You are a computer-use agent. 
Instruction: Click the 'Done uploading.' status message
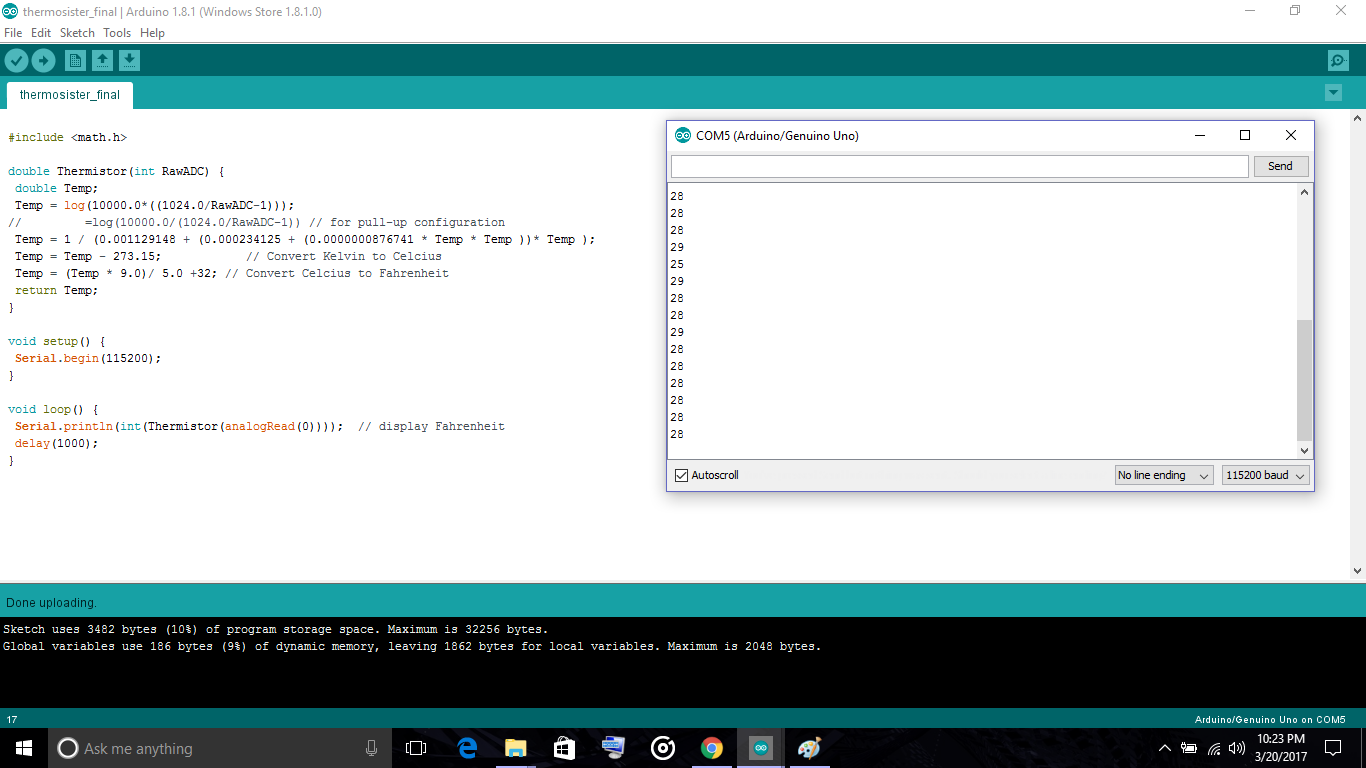point(51,603)
